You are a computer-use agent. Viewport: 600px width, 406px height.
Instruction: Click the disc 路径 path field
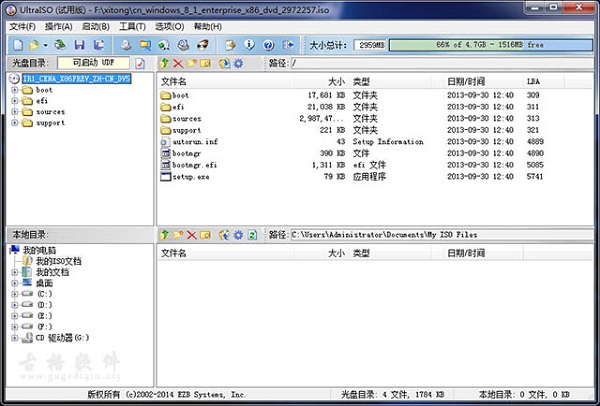(442, 63)
